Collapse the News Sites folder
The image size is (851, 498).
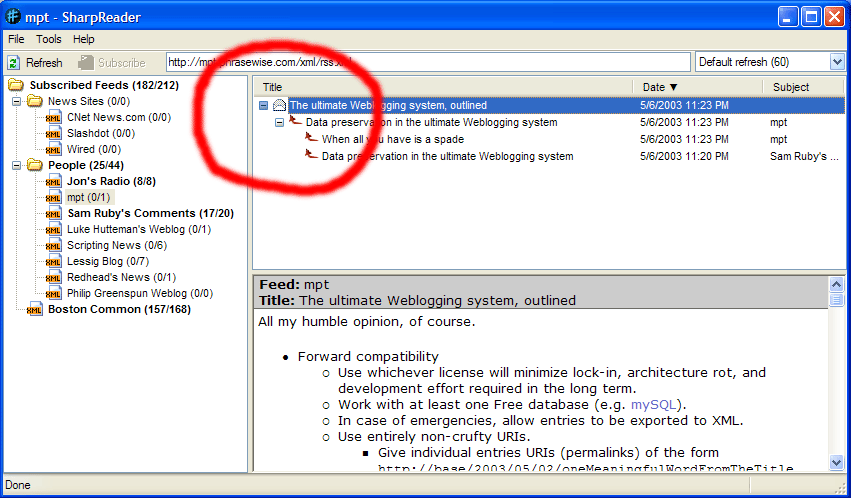pos(17,101)
